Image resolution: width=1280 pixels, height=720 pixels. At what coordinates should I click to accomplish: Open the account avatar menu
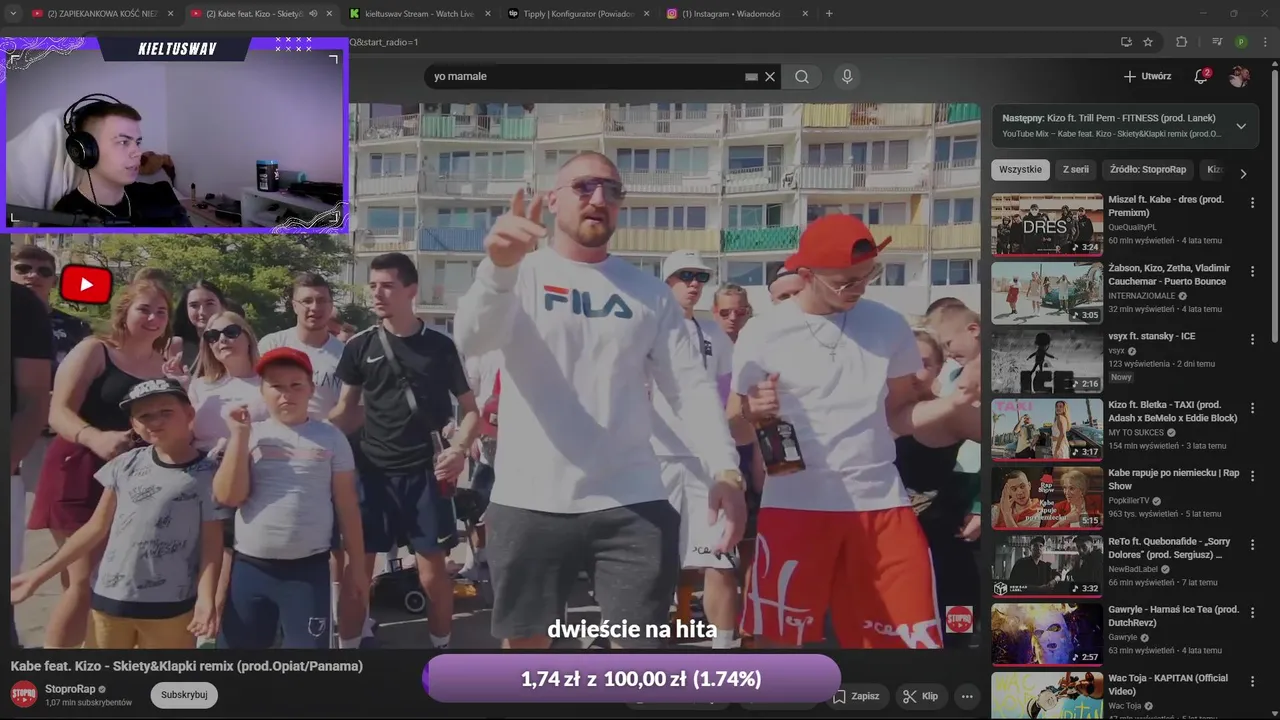1239,76
